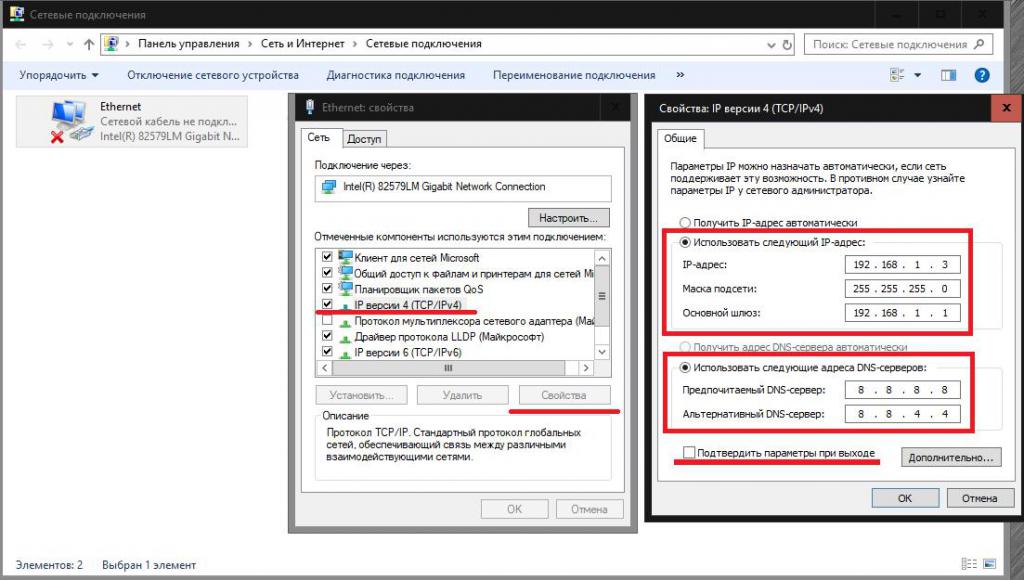Switch to details view in status bar
The width and height of the screenshot is (1024, 580).
tap(969, 564)
